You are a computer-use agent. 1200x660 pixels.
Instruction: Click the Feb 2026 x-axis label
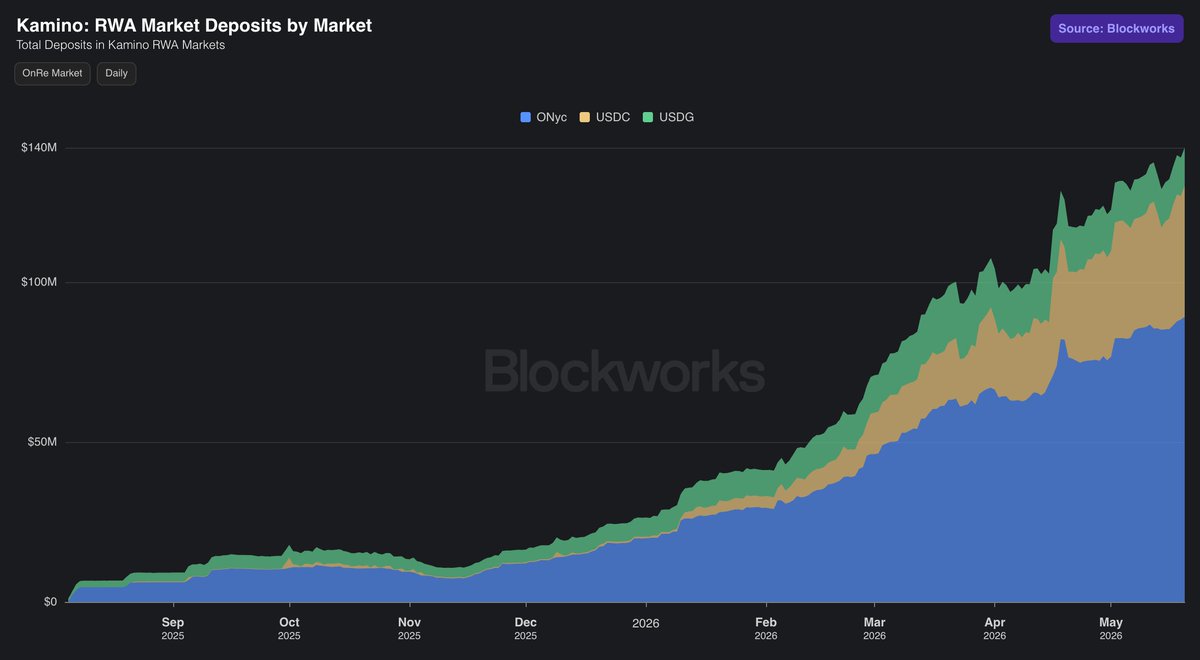(766, 628)
